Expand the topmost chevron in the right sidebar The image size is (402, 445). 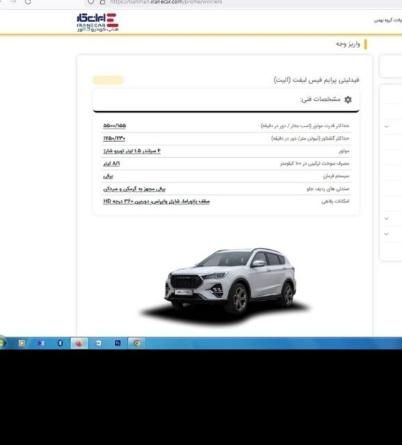click(x=387, y=127)
